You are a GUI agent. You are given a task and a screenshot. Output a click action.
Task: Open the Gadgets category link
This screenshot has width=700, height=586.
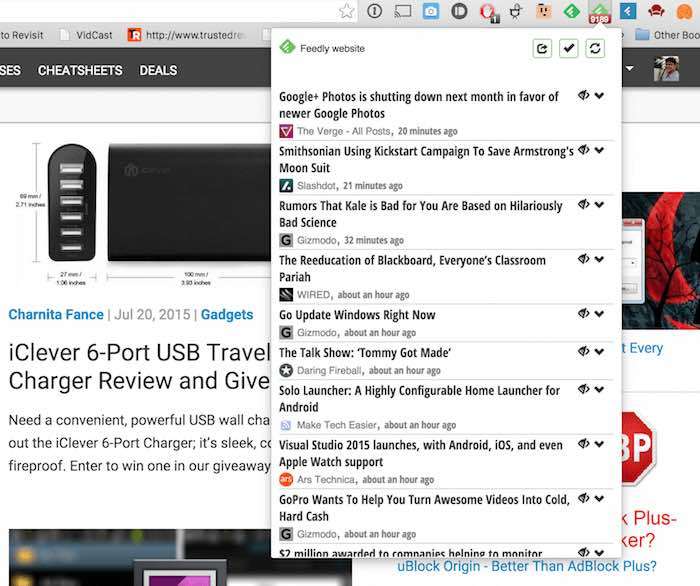coord(227,315)
